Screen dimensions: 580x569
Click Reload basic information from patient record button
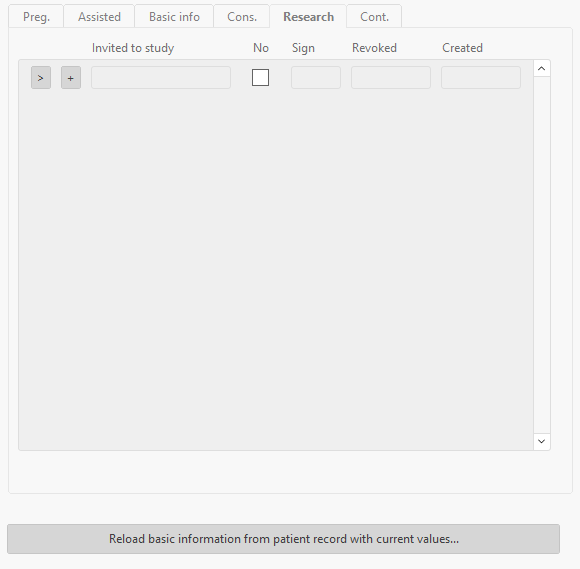[283, 539]
